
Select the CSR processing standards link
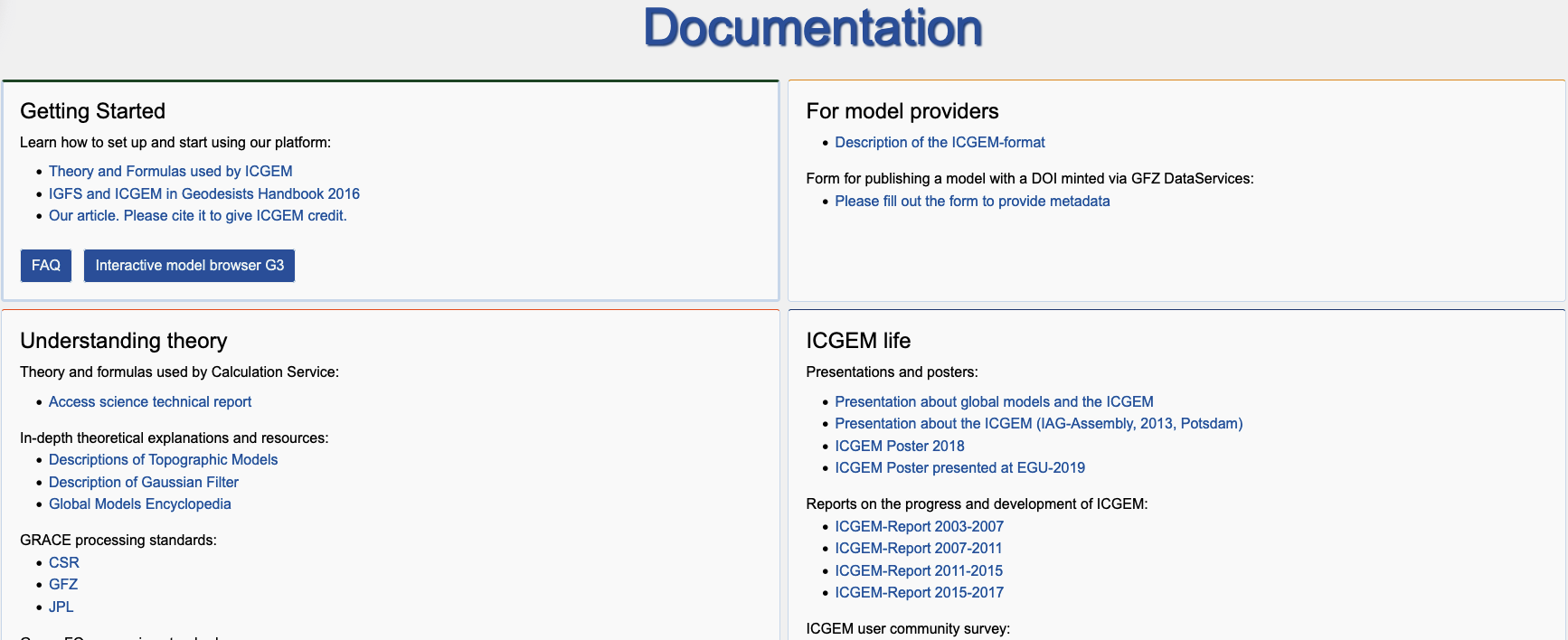point(64,563)
